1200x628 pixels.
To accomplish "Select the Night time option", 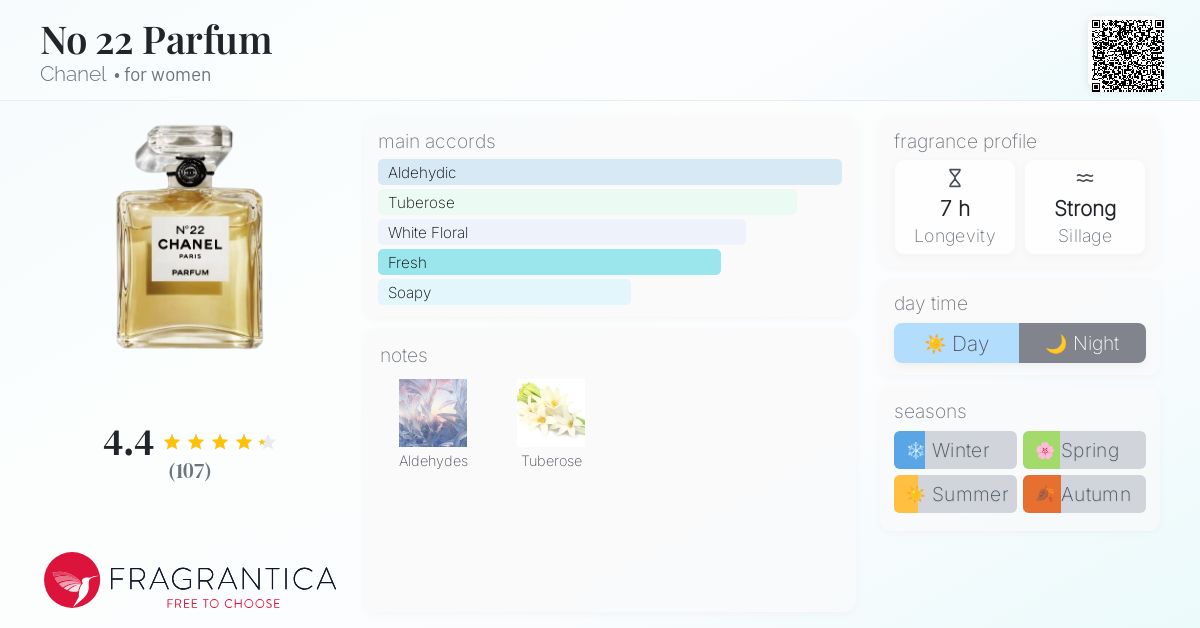I will tap(1082, 343).
